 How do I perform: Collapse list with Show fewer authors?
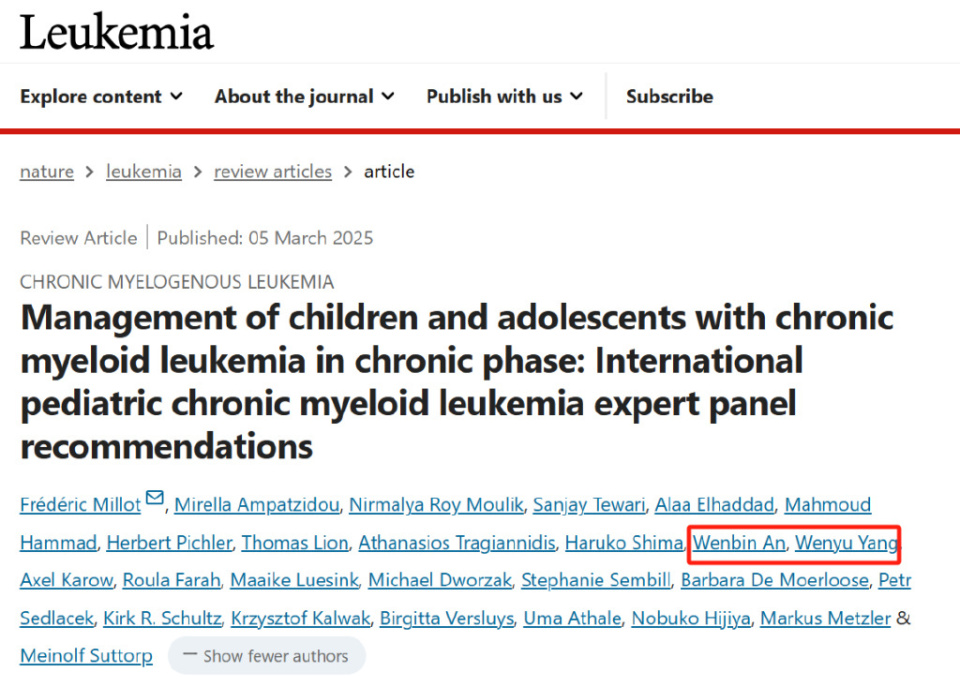tap(266, 657)
